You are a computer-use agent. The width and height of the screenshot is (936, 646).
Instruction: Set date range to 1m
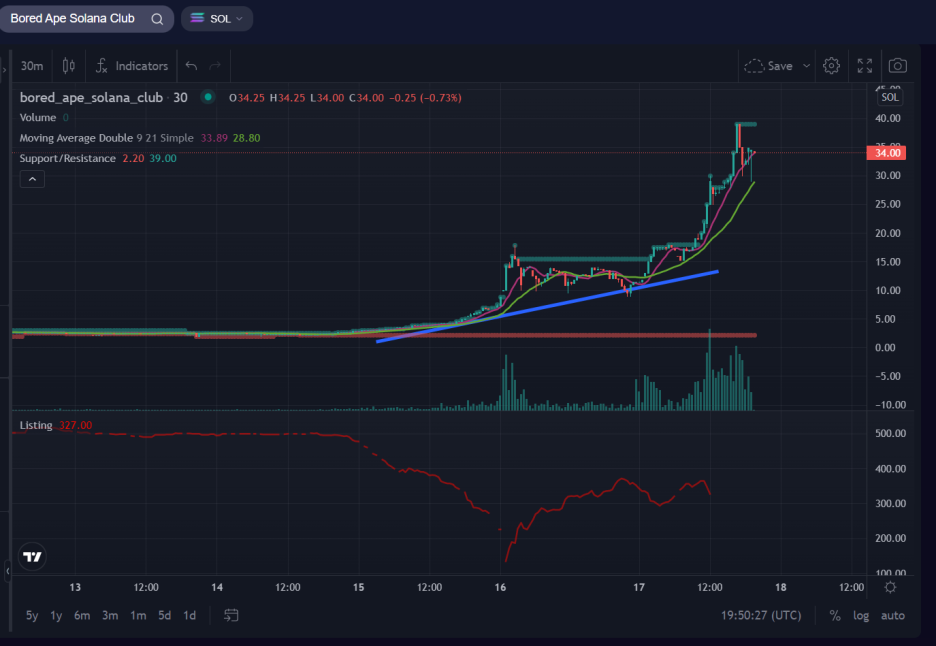click(x=138, y=615)
